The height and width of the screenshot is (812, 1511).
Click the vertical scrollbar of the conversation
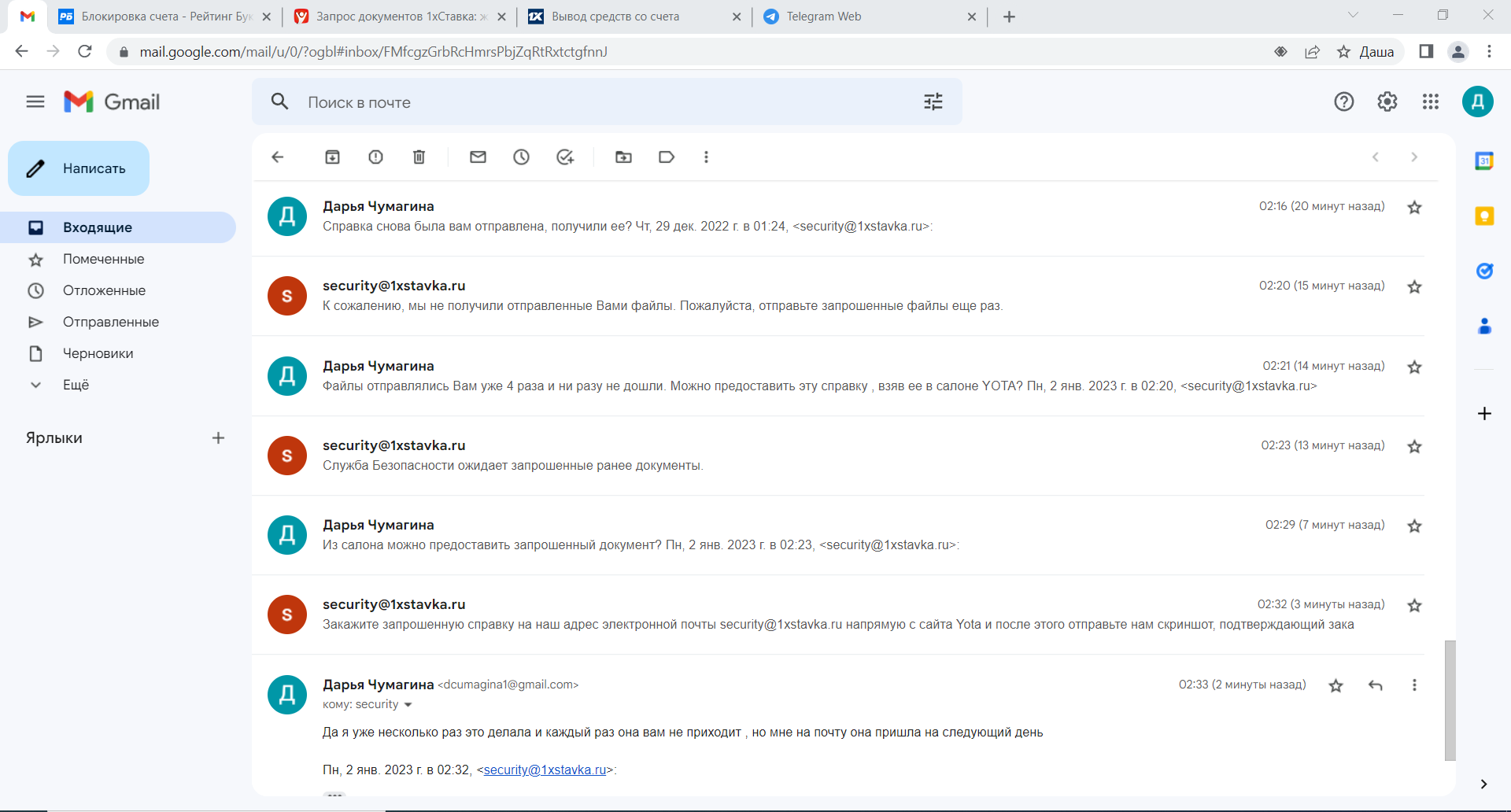pyautogui.click(x=1450, y=700)
